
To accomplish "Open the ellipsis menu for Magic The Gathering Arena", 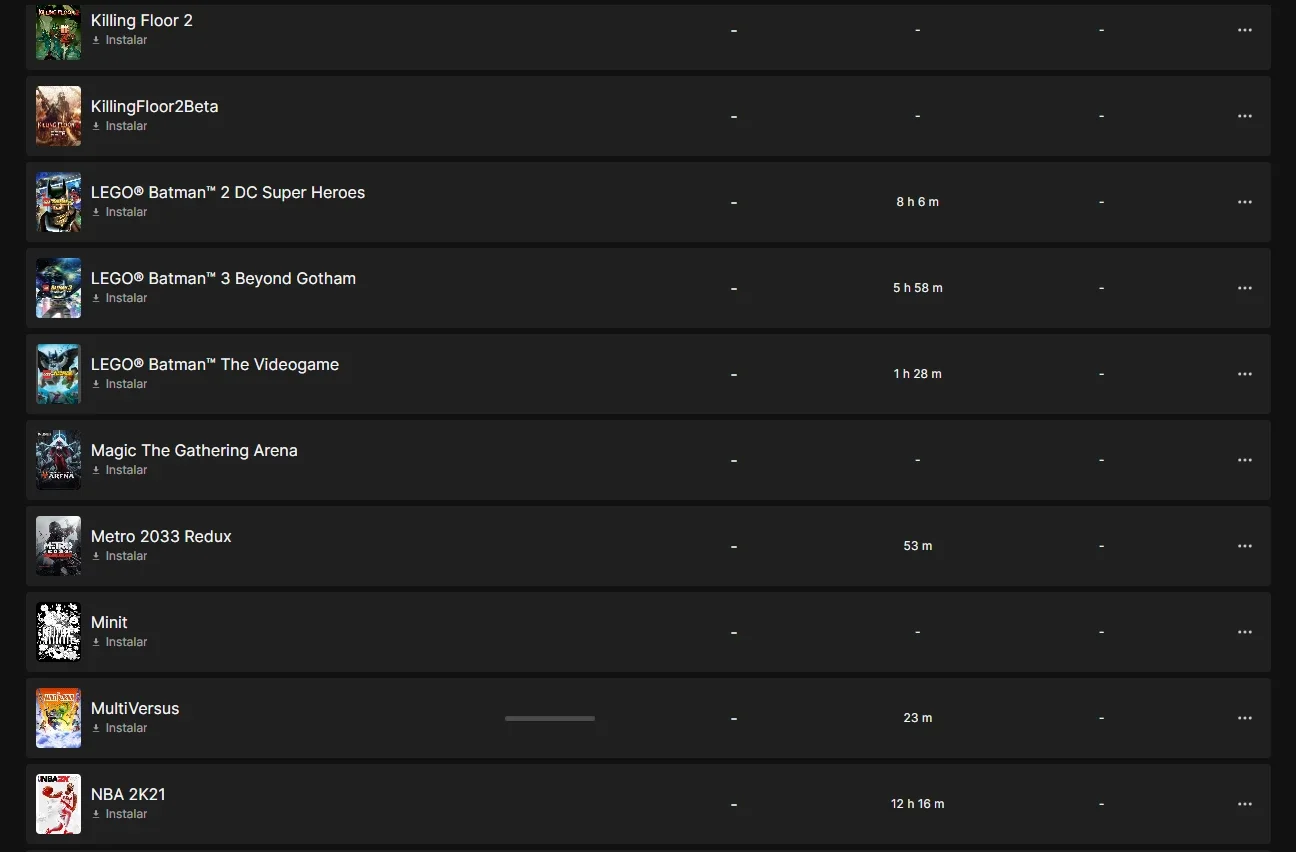I will (1245, 460).
